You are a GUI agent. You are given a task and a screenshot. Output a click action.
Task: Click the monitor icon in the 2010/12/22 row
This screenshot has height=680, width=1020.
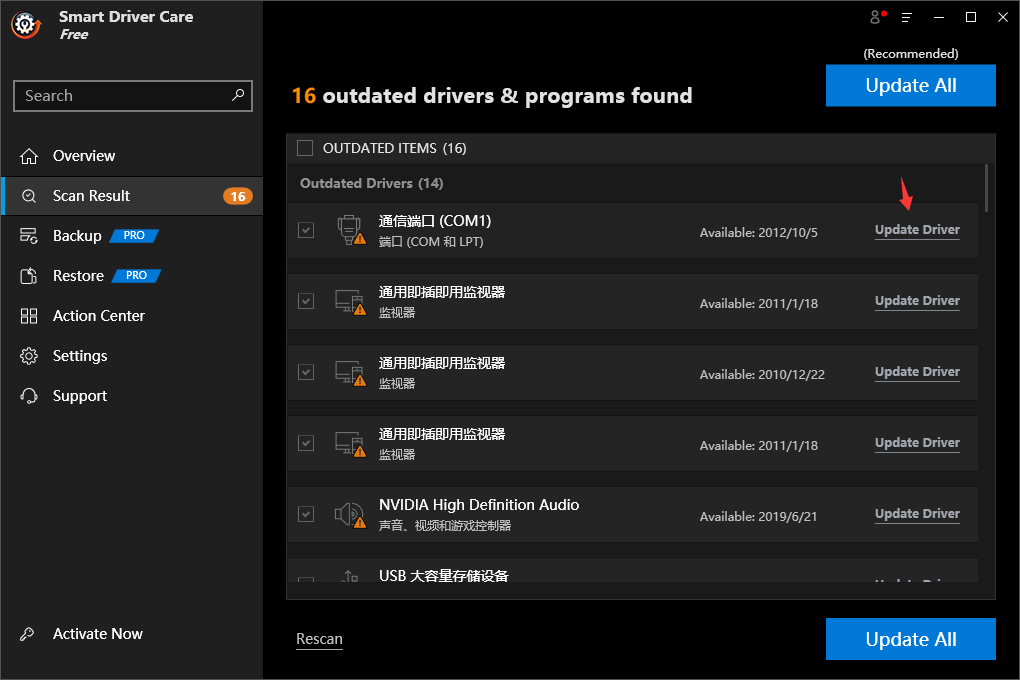pos(350,373)
